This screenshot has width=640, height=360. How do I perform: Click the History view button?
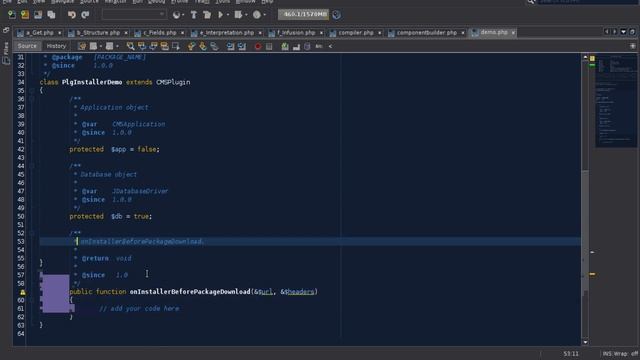[56, 46]
